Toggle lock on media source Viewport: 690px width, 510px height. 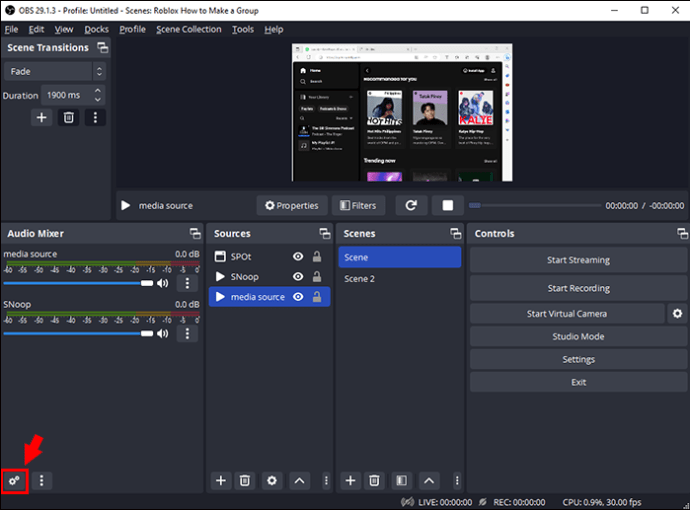click(316, 297)
